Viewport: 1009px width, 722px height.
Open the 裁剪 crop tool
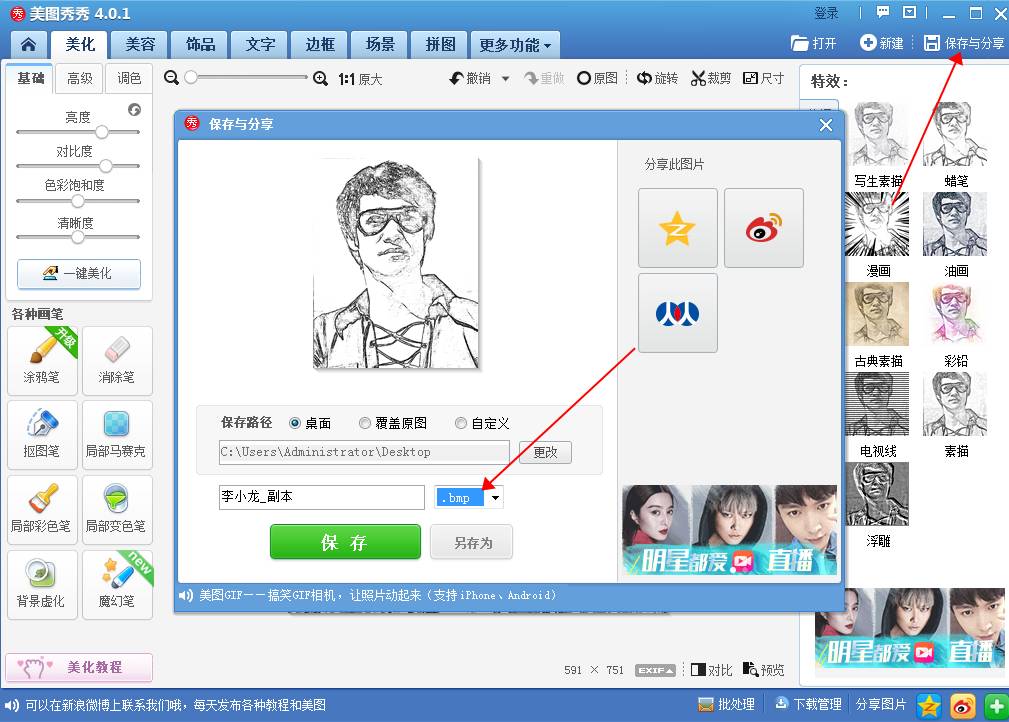(x=710, y=76)
